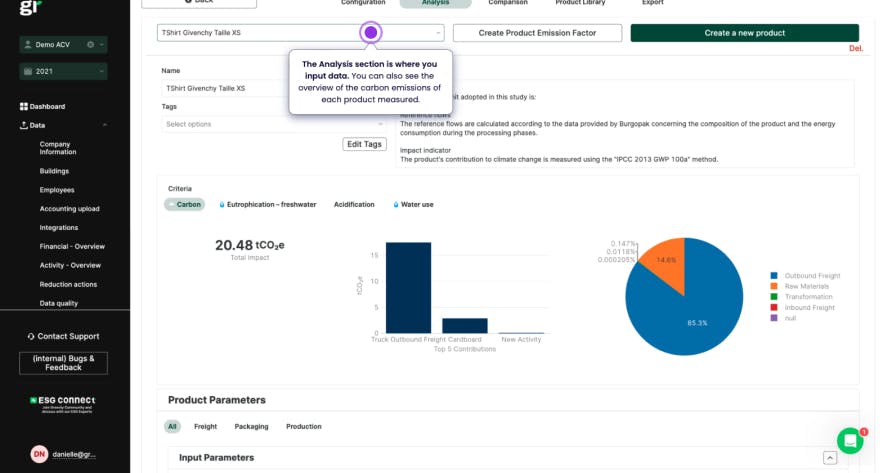
Task: Collapse the Input Parameters section
Action: 830,458
